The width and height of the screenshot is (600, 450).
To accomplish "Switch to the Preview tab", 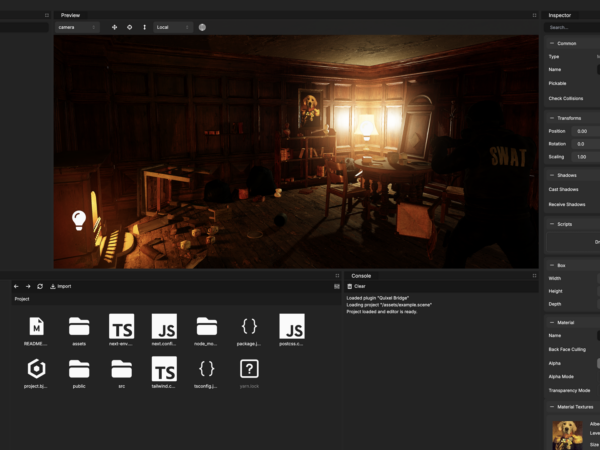I will pyautogui.click(x=70, y=15).
